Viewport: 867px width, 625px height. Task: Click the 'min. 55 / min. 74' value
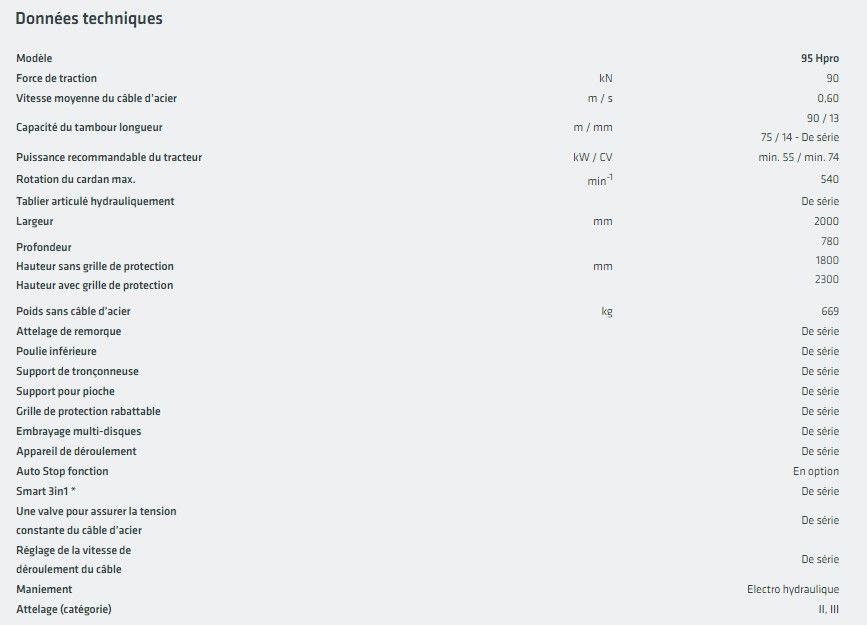[x=798, y=157]
